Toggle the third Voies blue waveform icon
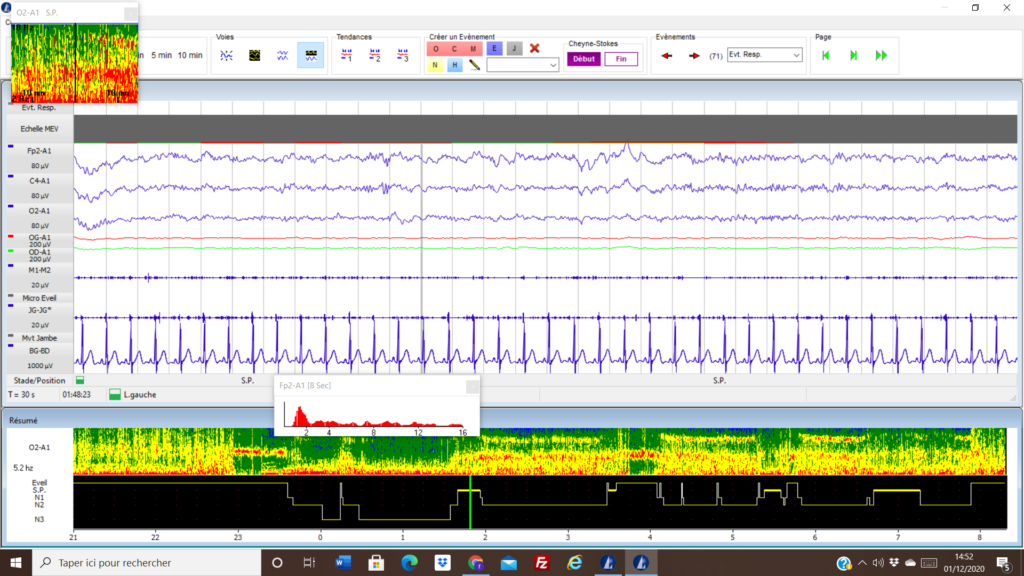 pos(283,55)
